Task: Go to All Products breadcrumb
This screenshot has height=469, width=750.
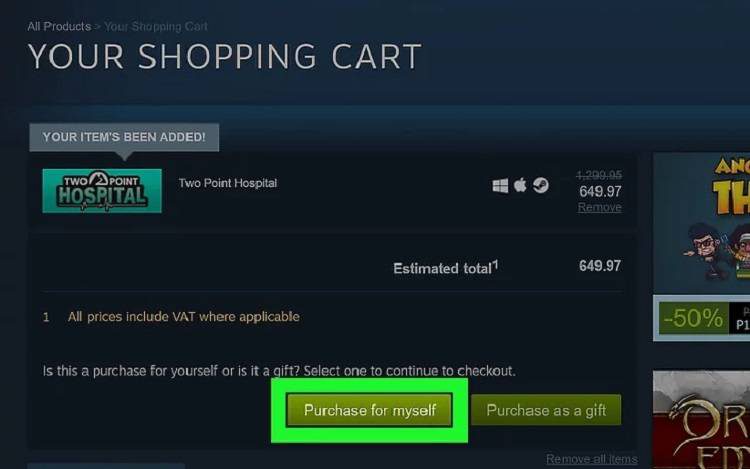Action: click(59, 26)
